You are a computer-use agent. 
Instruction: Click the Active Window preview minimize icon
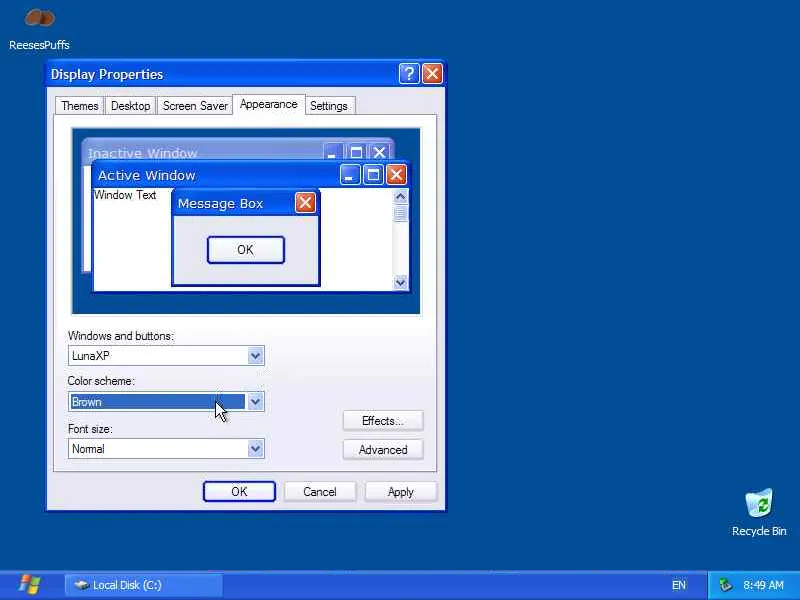[x=350, y=175]
